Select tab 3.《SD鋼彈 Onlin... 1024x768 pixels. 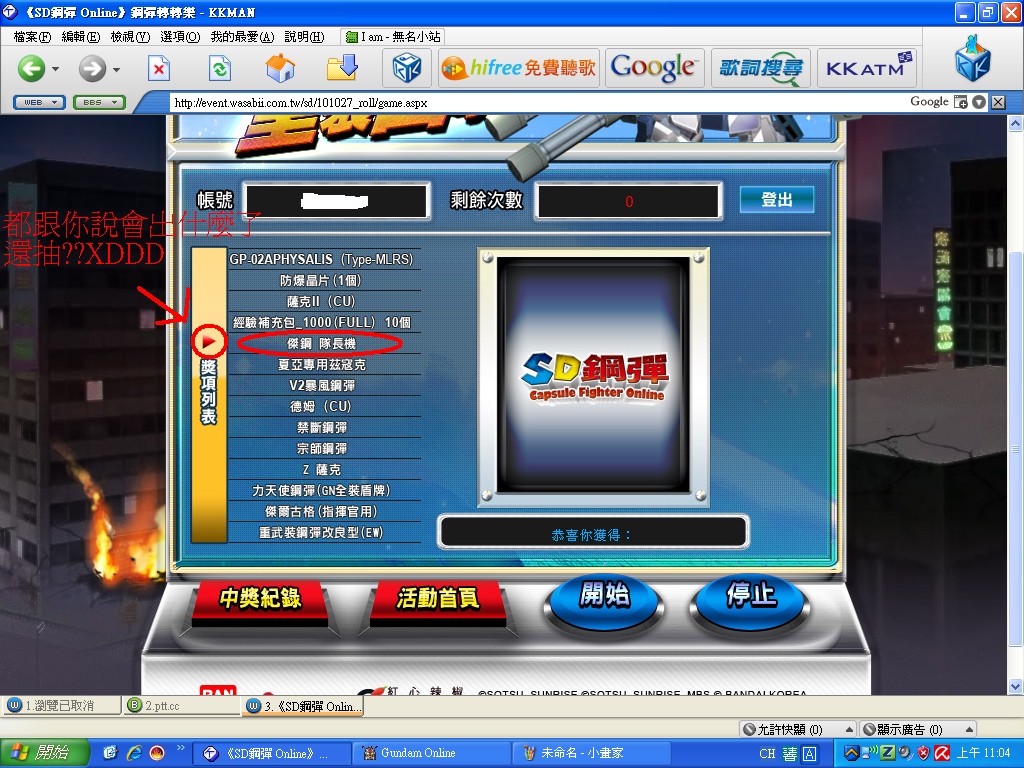click(303, 706)
